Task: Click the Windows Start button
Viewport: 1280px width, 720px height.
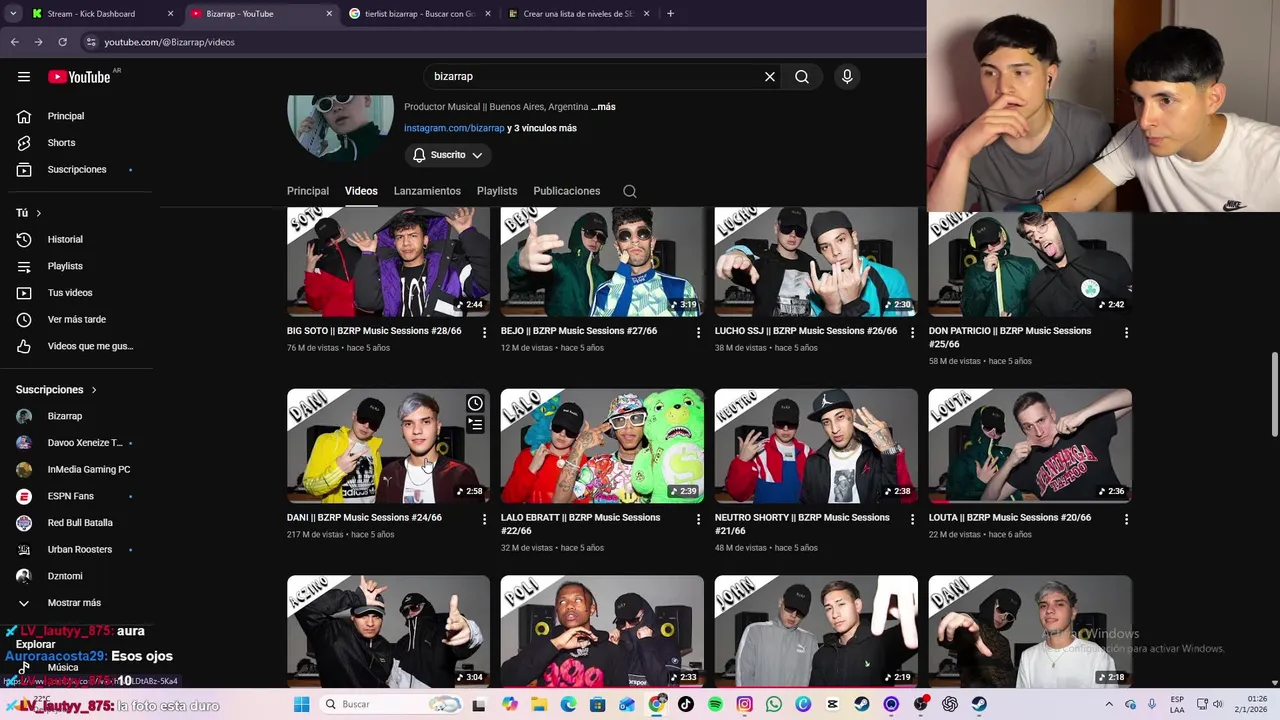Action: pyautogui.click(x=301, y=704)
